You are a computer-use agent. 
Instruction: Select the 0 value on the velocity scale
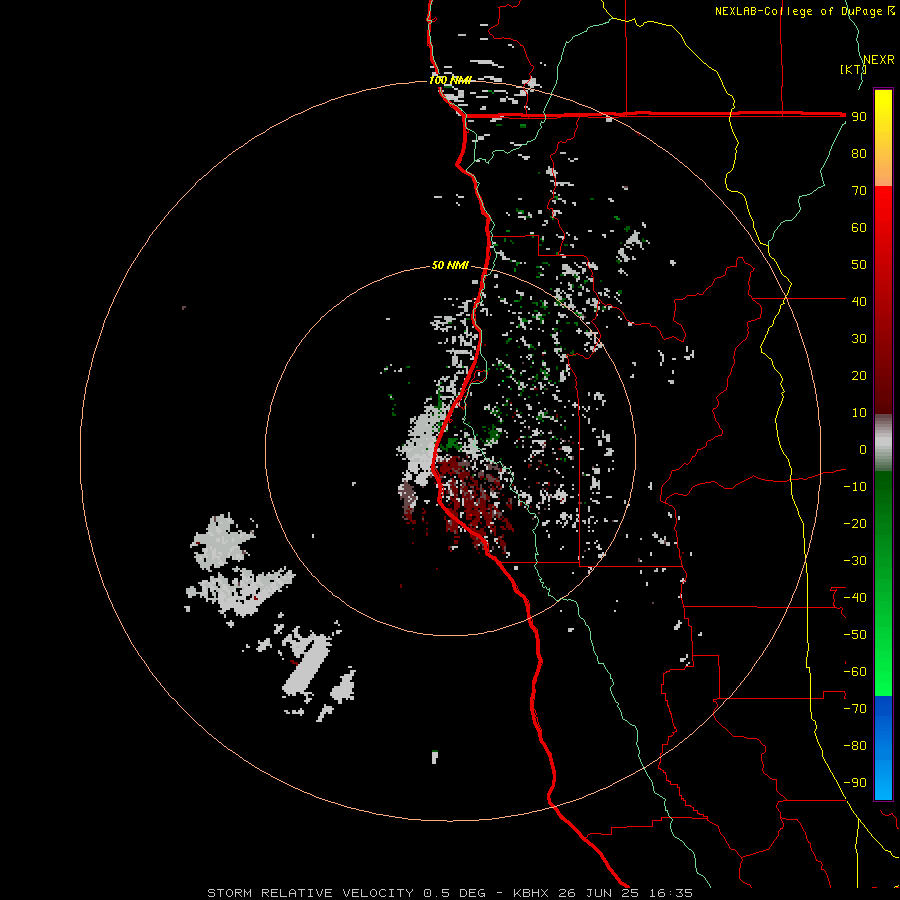pyautogui.click(x=863, y=450)
